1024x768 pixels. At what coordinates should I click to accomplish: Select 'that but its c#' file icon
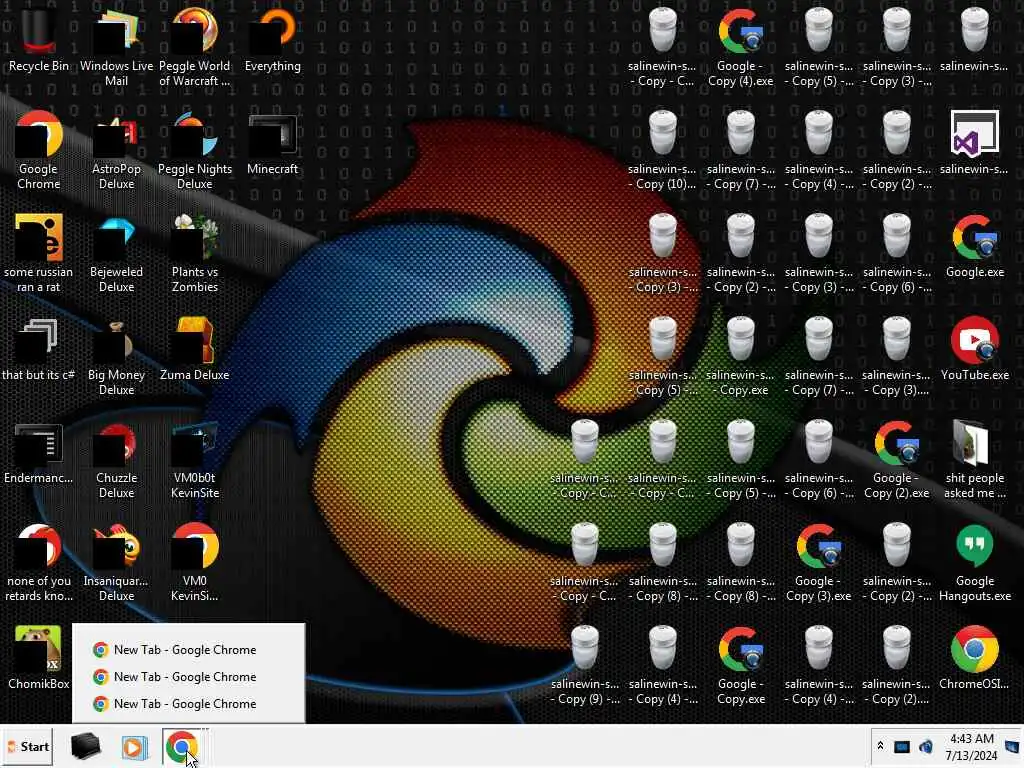click(x=39, y=349)
